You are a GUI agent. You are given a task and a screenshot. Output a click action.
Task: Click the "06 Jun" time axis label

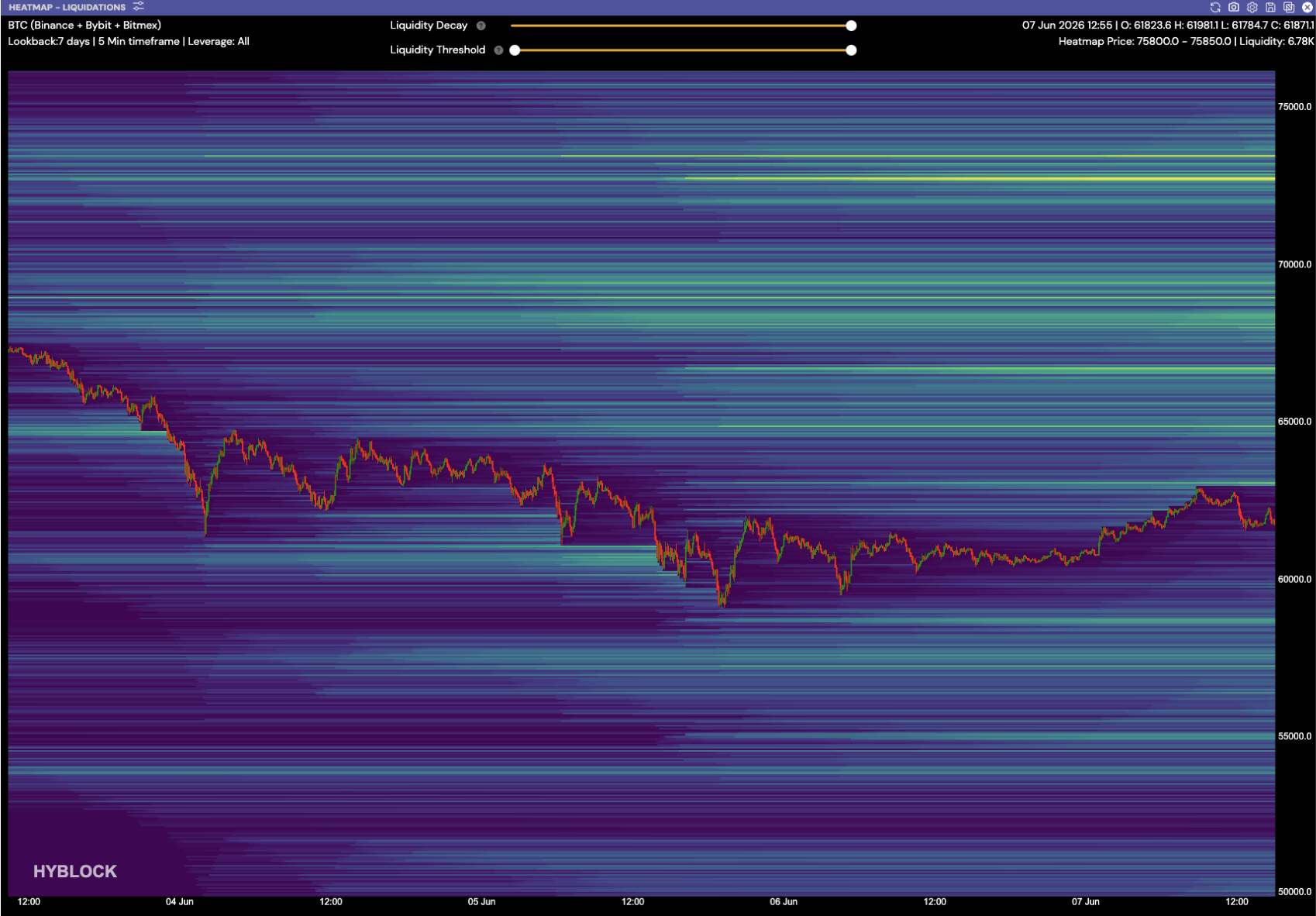coord(784,902)
